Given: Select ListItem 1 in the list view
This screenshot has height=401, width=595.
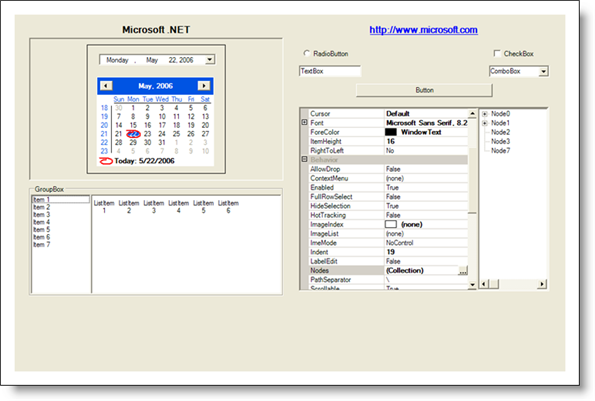Looking at the screenshot, I should pos(104,207).
